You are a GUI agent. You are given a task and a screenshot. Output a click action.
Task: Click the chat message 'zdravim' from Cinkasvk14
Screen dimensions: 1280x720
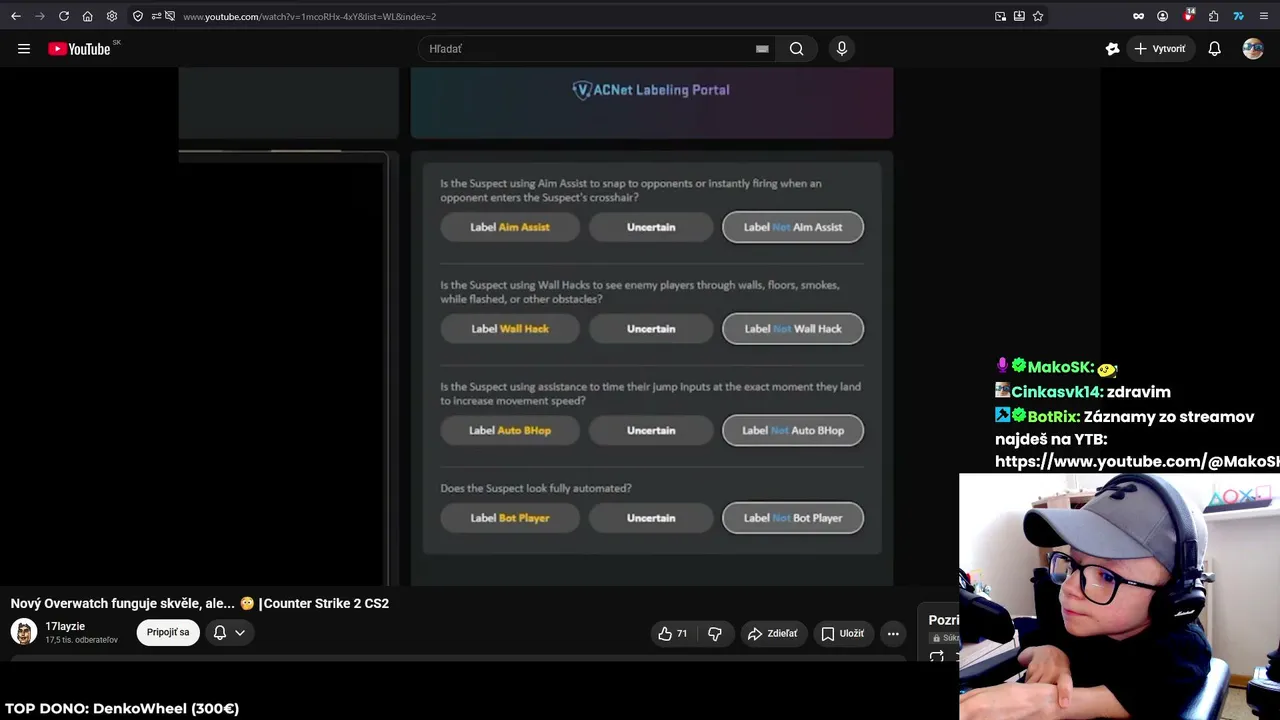1138,392
